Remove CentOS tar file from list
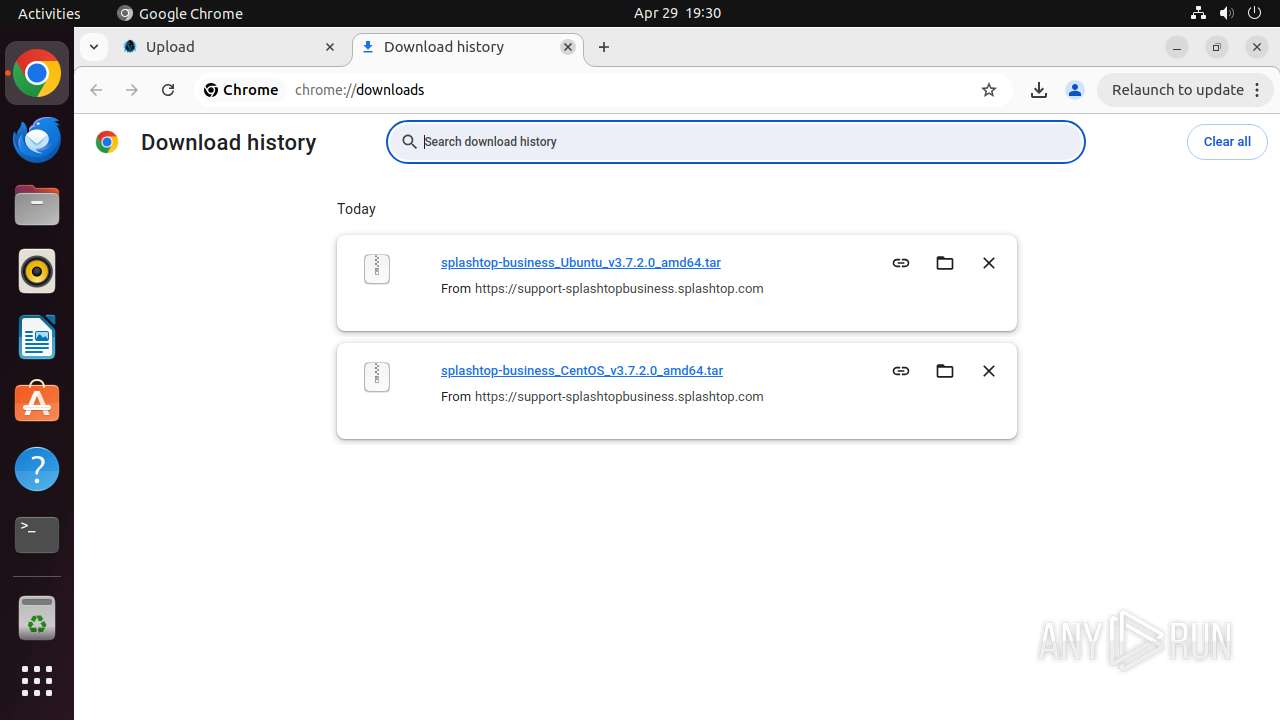 coord(989,371)
